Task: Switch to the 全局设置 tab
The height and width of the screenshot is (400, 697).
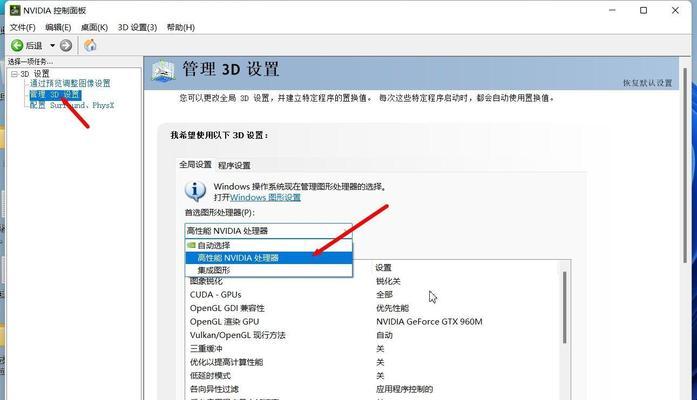Action: pyautogui.click(x=195, y=164)
